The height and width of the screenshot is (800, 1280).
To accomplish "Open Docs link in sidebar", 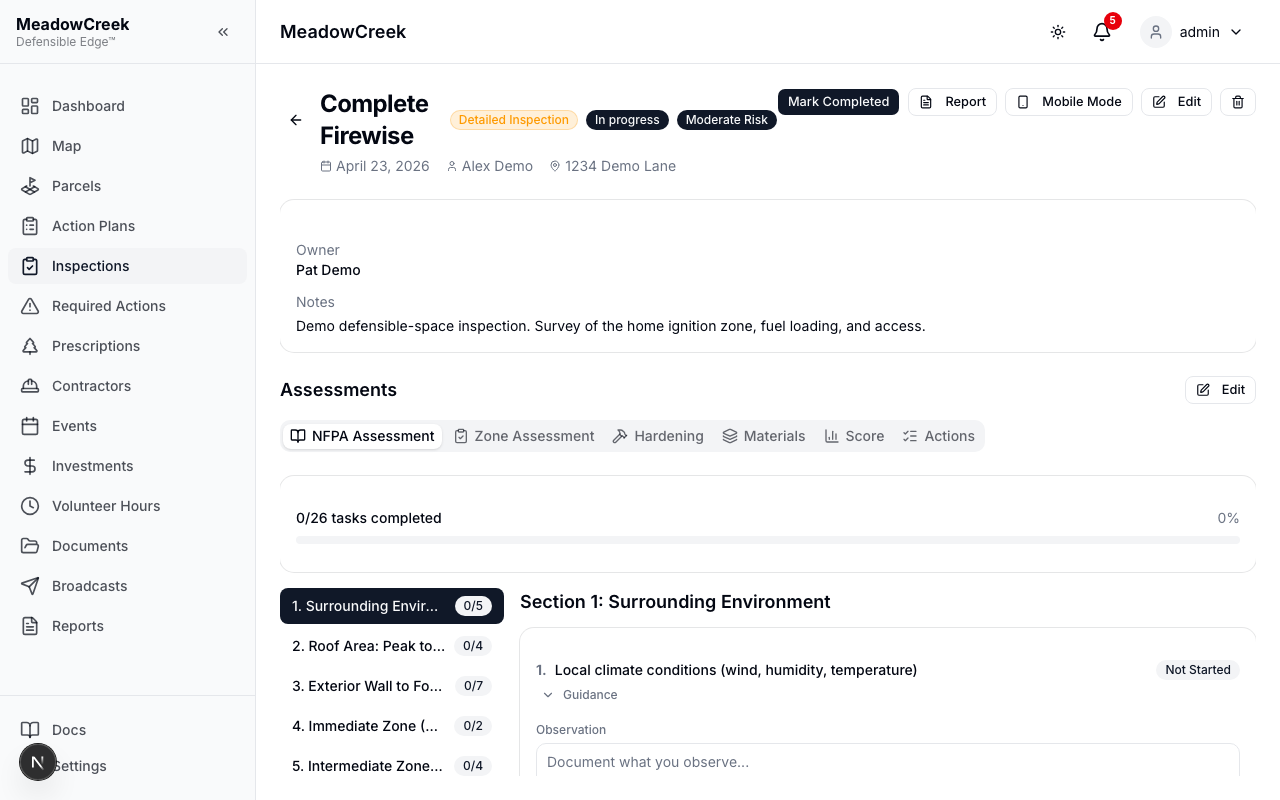I will [x=127, y=730].
